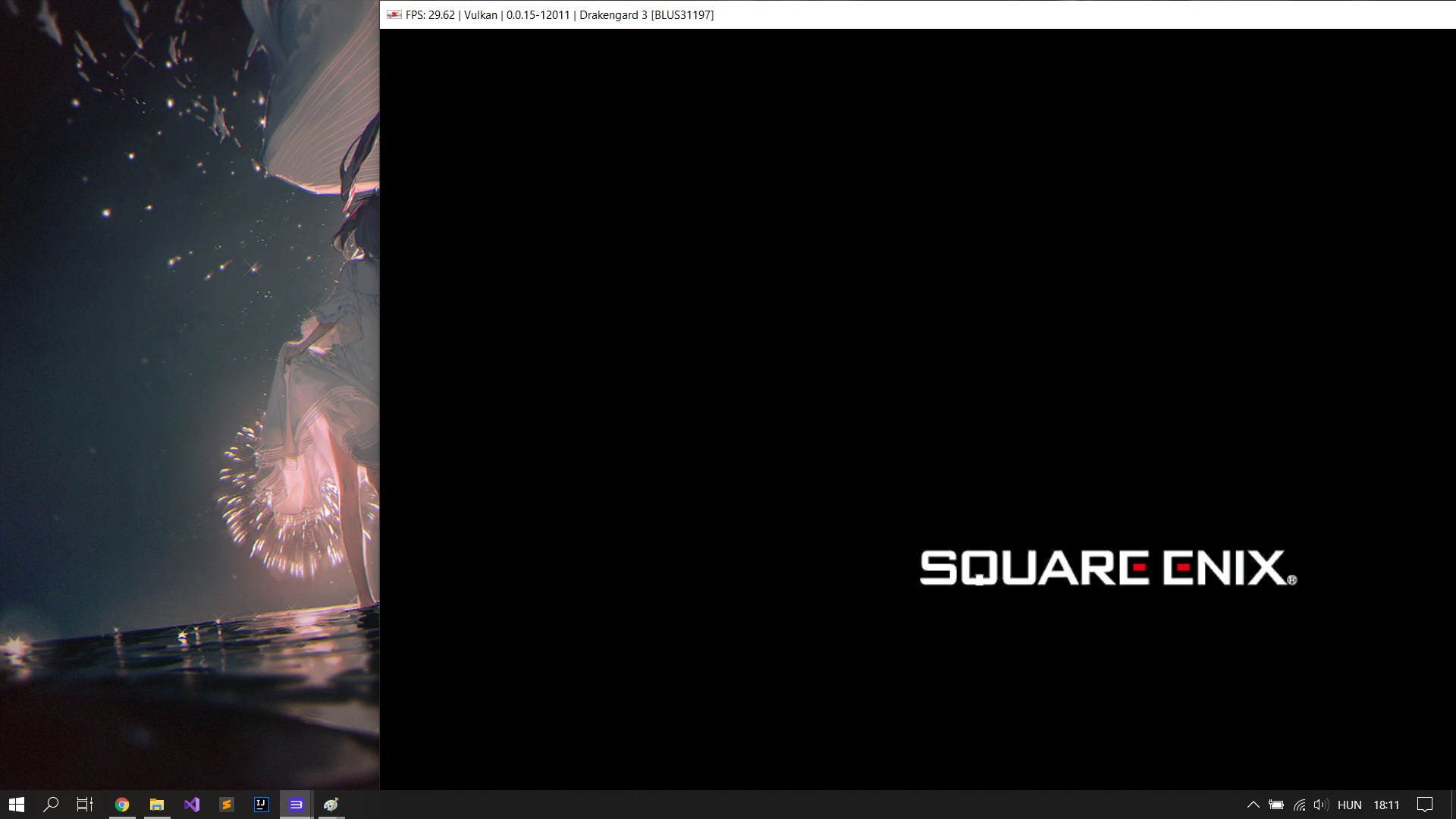
Task: Open Sublime Text from the taskbar
Action: [x=227, y=805]
